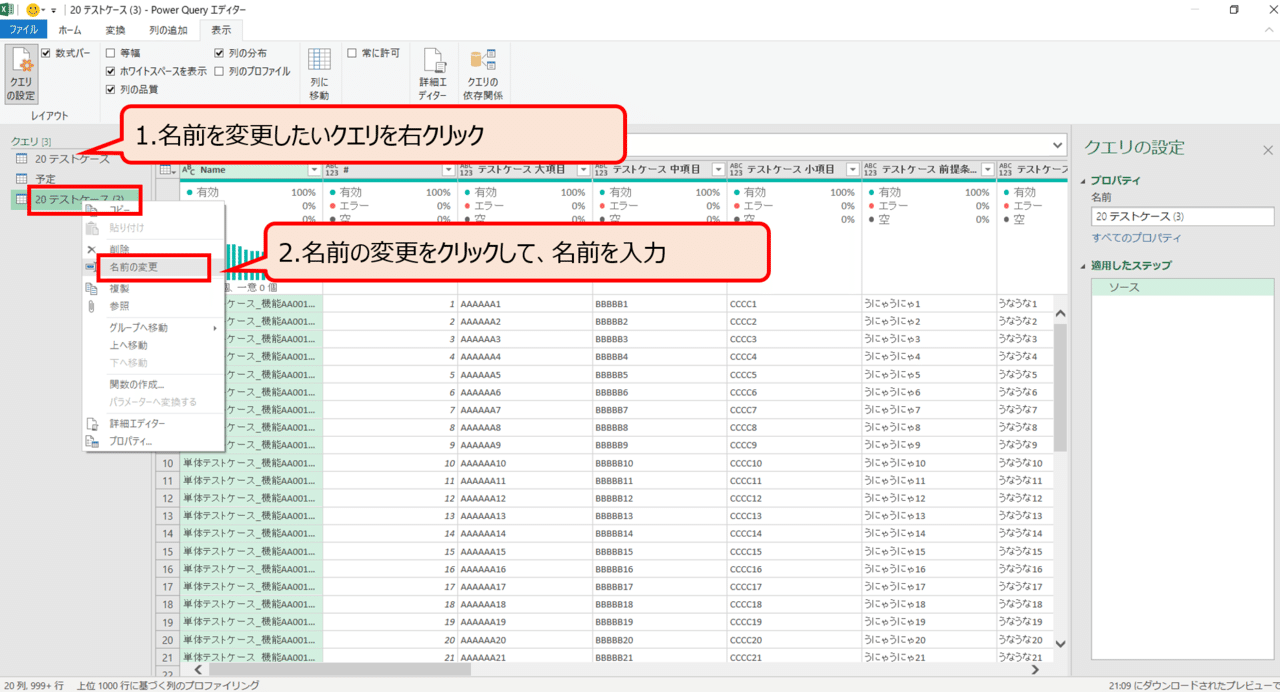Open the テストケース 中項目 column filter dropdown
The width and height of the screenshot is (1280, 692).
coord(718,170)
